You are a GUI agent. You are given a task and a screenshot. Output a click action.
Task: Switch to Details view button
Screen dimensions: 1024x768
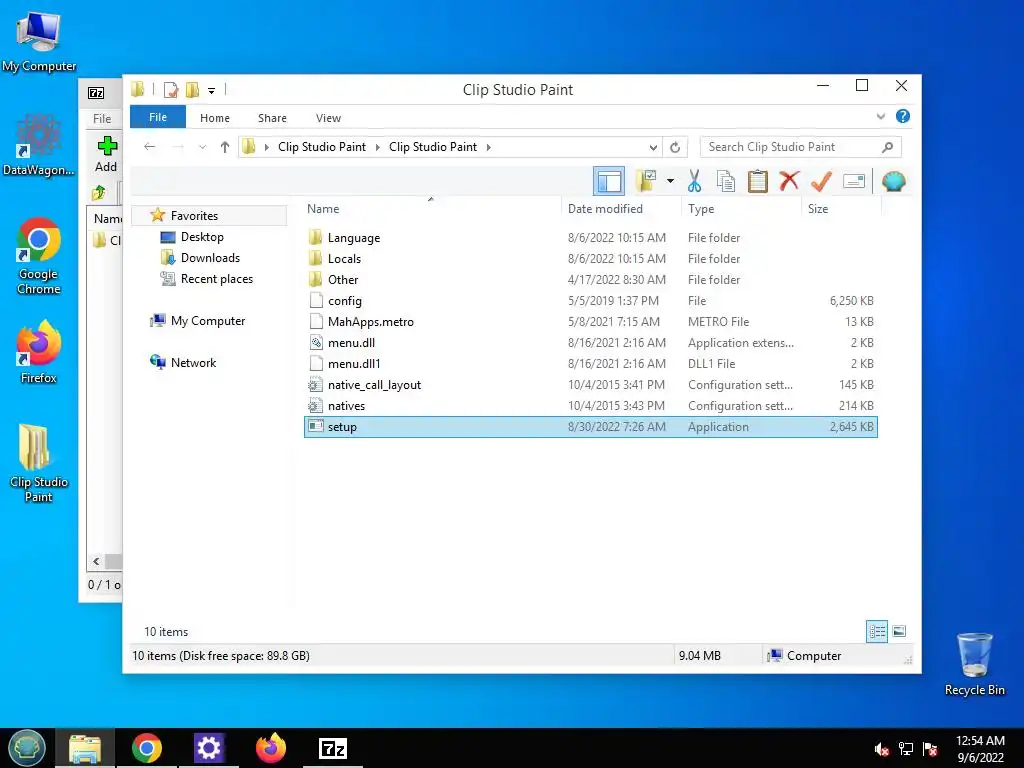pos(877,631)
